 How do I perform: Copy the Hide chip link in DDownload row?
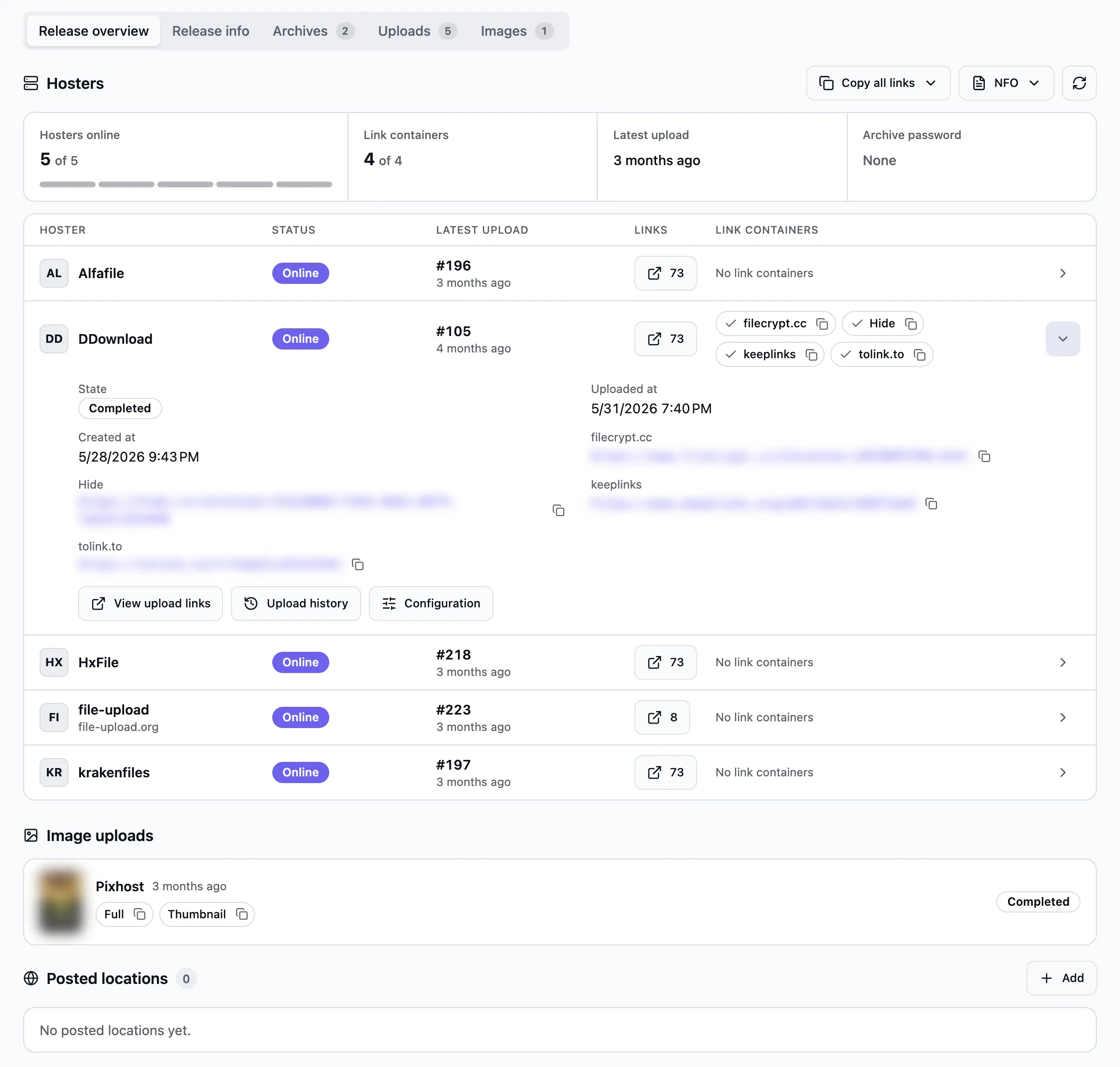click(x=910, y=323)
